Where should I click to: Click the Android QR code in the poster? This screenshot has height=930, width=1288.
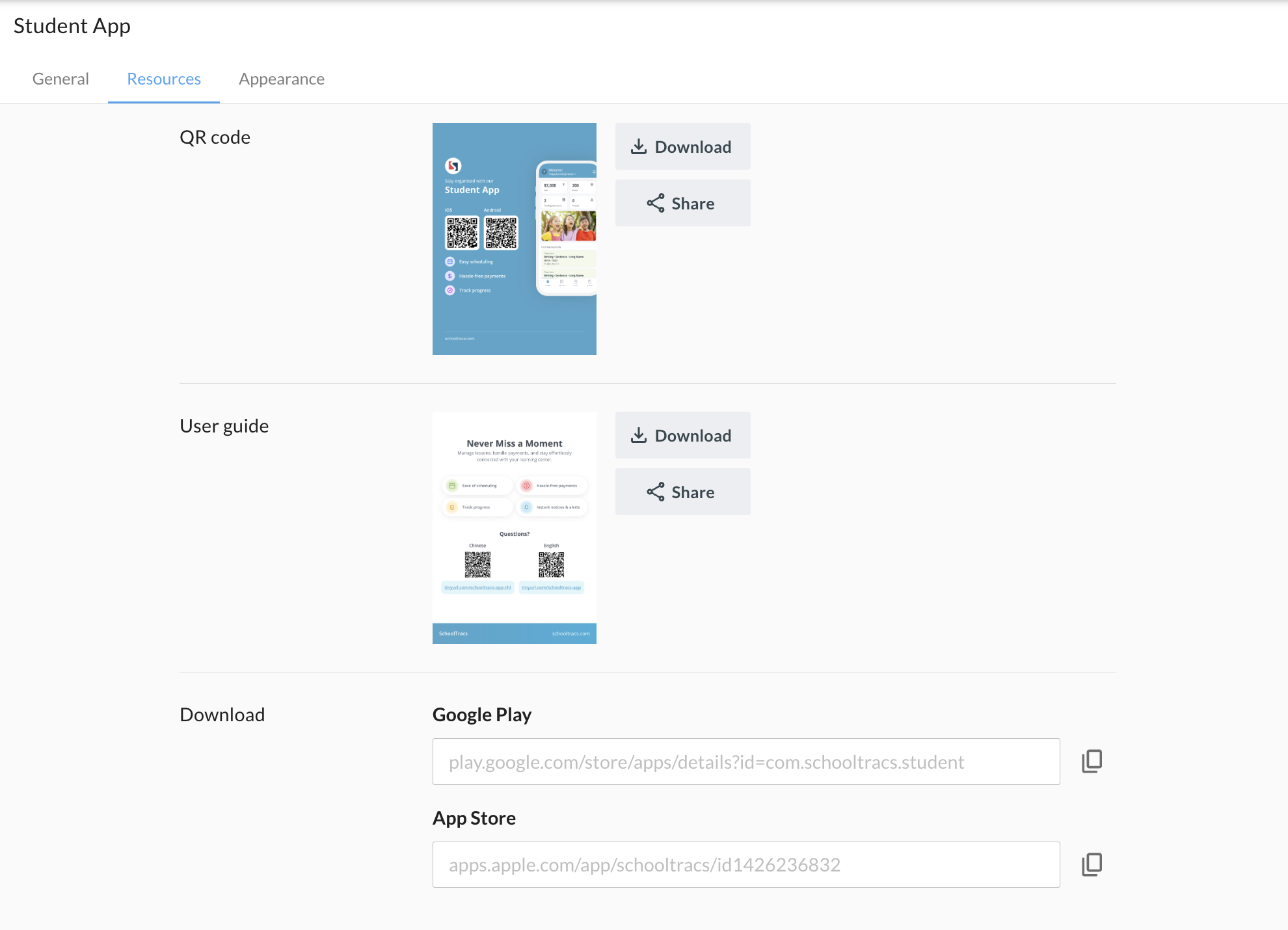(x=501, y=233)
